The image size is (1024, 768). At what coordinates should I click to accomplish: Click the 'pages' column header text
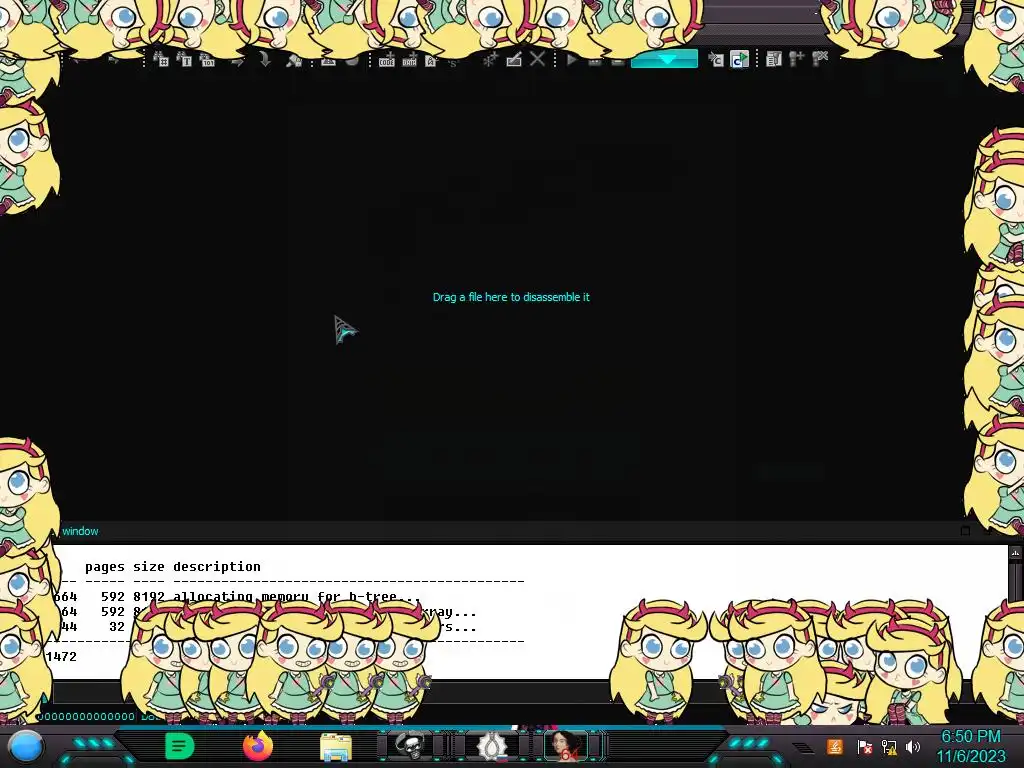(x=104, y=567)
